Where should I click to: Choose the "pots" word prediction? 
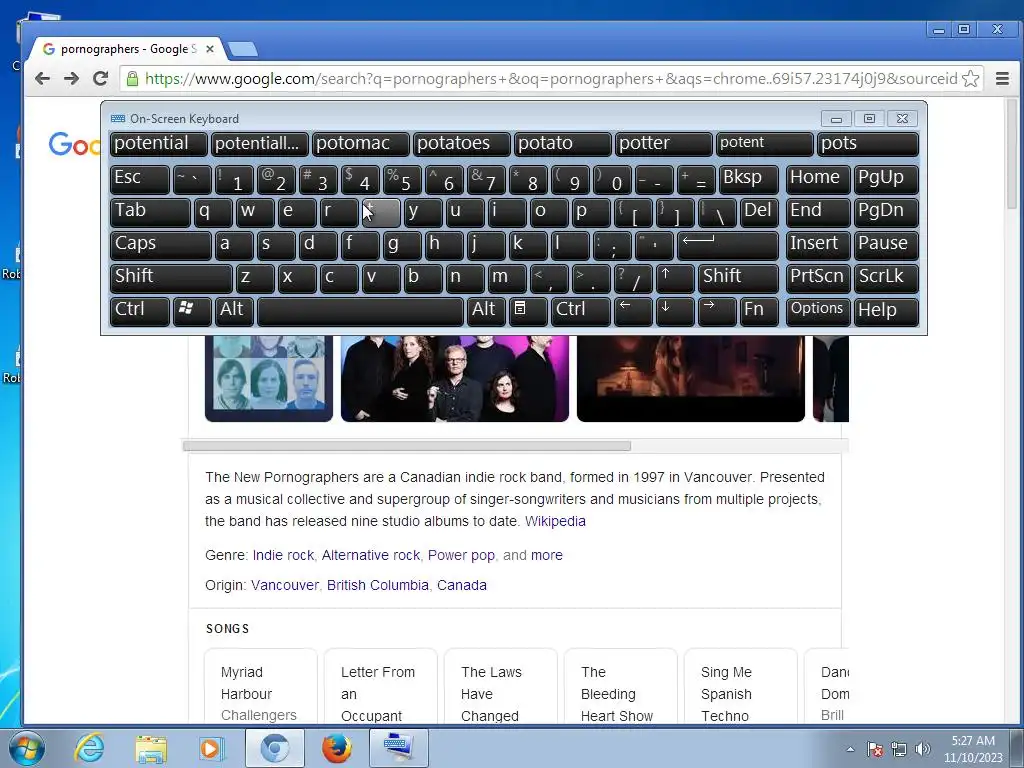(x=868, y=144)
